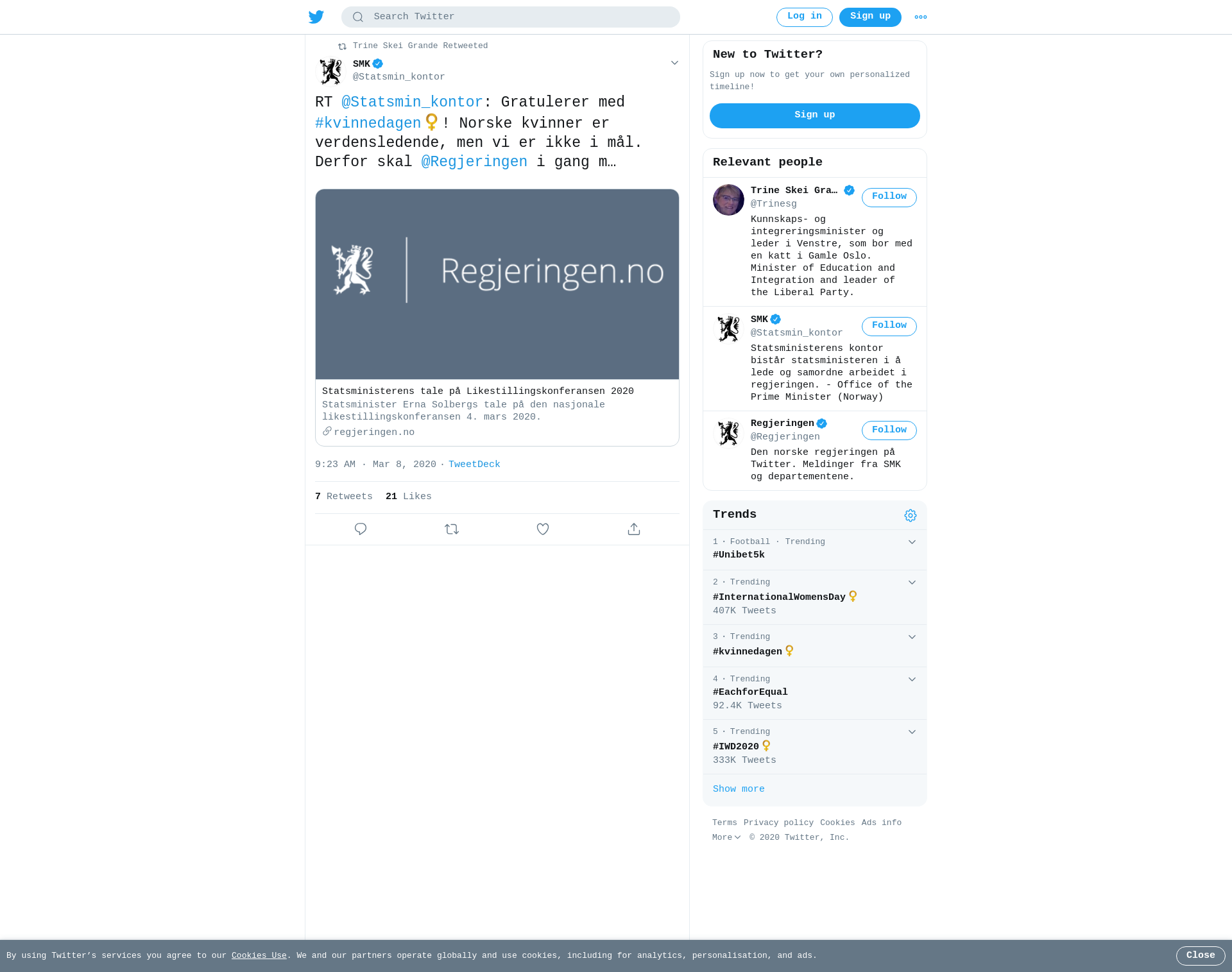
Task: Open the reply speech bubble icon
Action: point(361,529)
